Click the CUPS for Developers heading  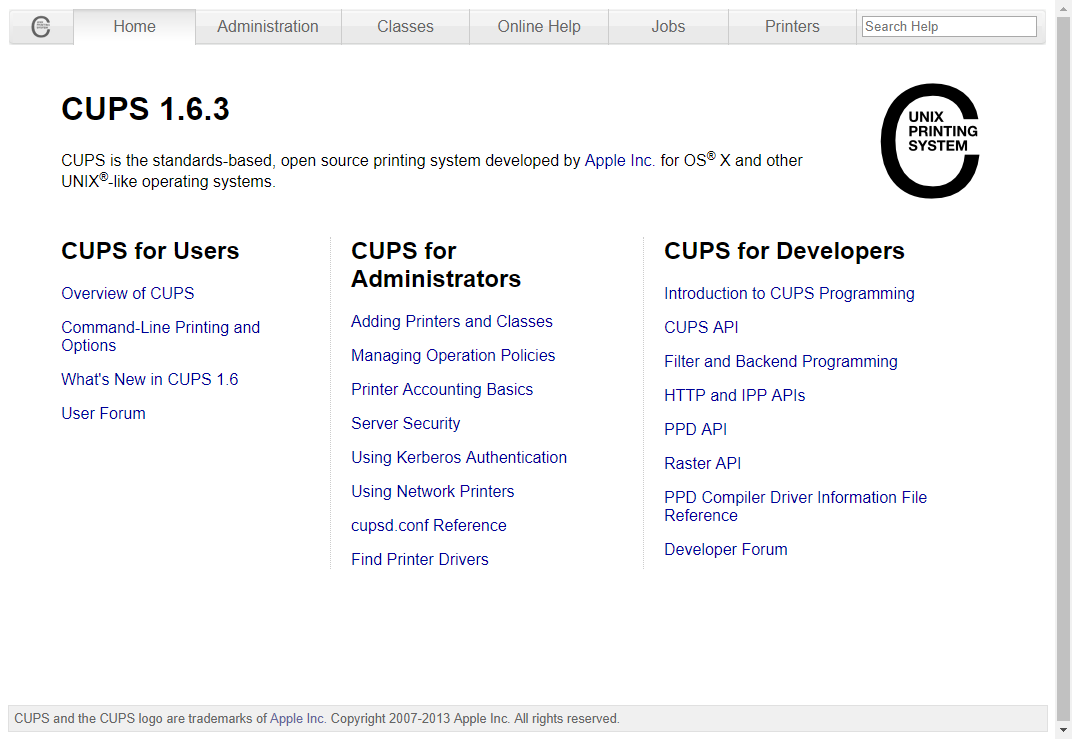point(784,251)
